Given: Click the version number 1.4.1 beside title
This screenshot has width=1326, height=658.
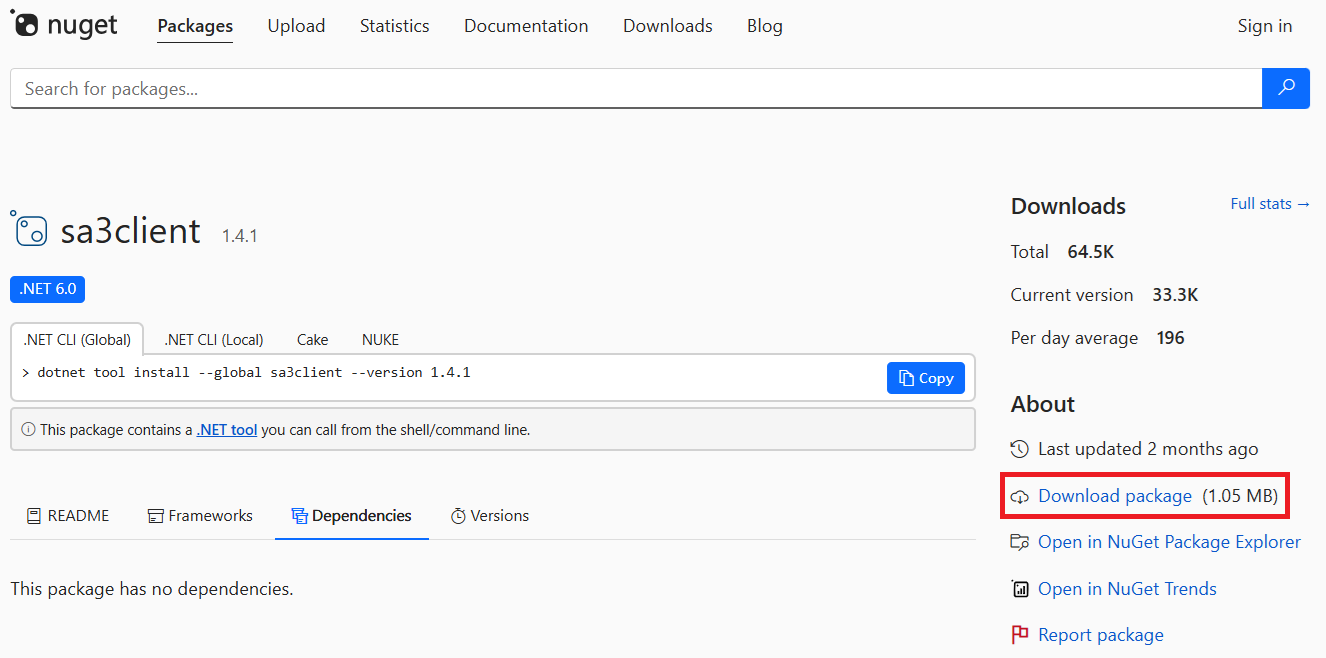Looking at the screenshot, I should click(x=240, y=236).
